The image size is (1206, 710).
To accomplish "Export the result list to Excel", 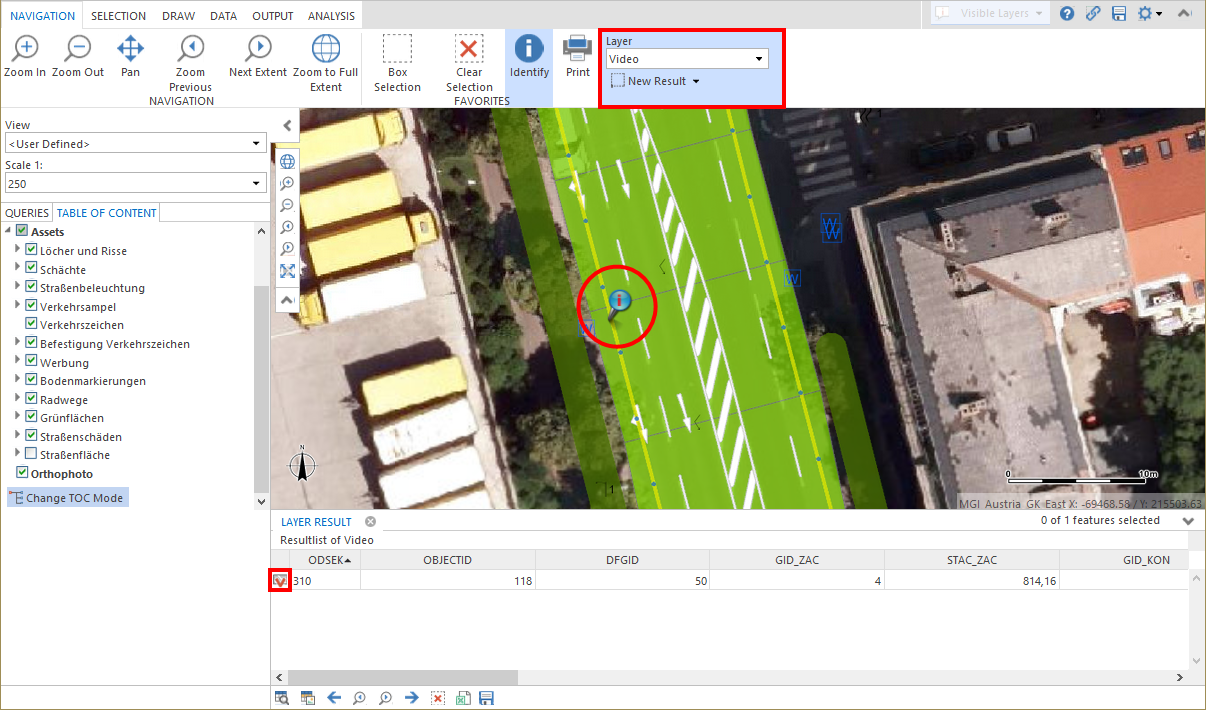I will coord(462,697).
